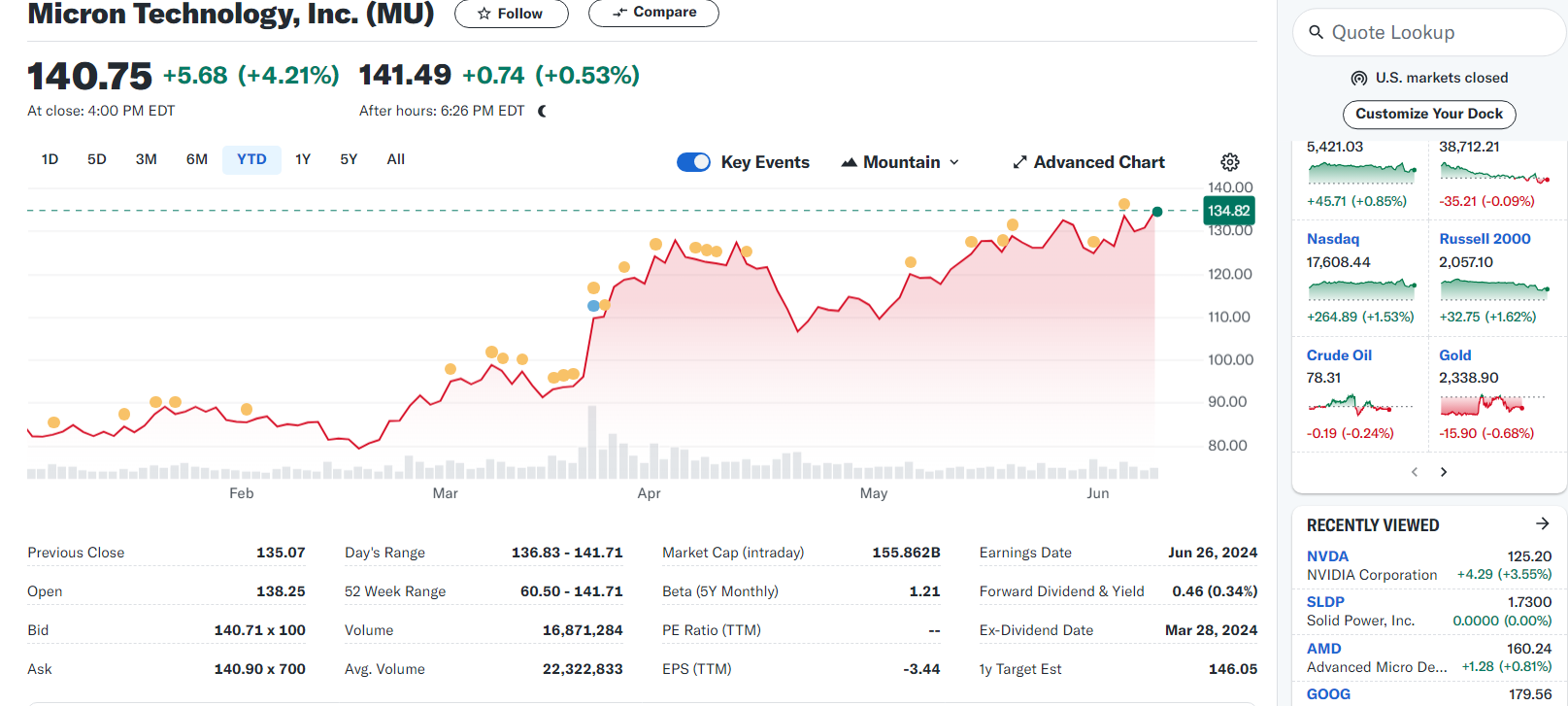The image size is (1568, 706).
Task: Click the Volume value 16,871,284
Action: click(x=583, y=630)
